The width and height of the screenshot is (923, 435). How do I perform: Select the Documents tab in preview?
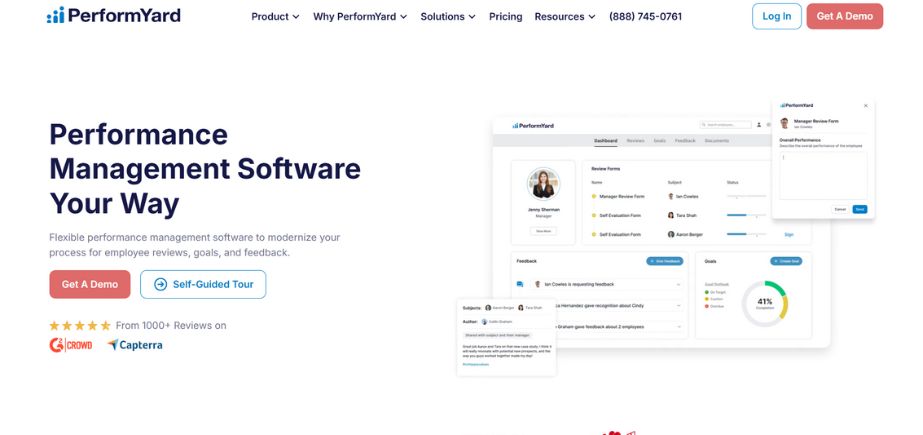(x=716, y=141)
